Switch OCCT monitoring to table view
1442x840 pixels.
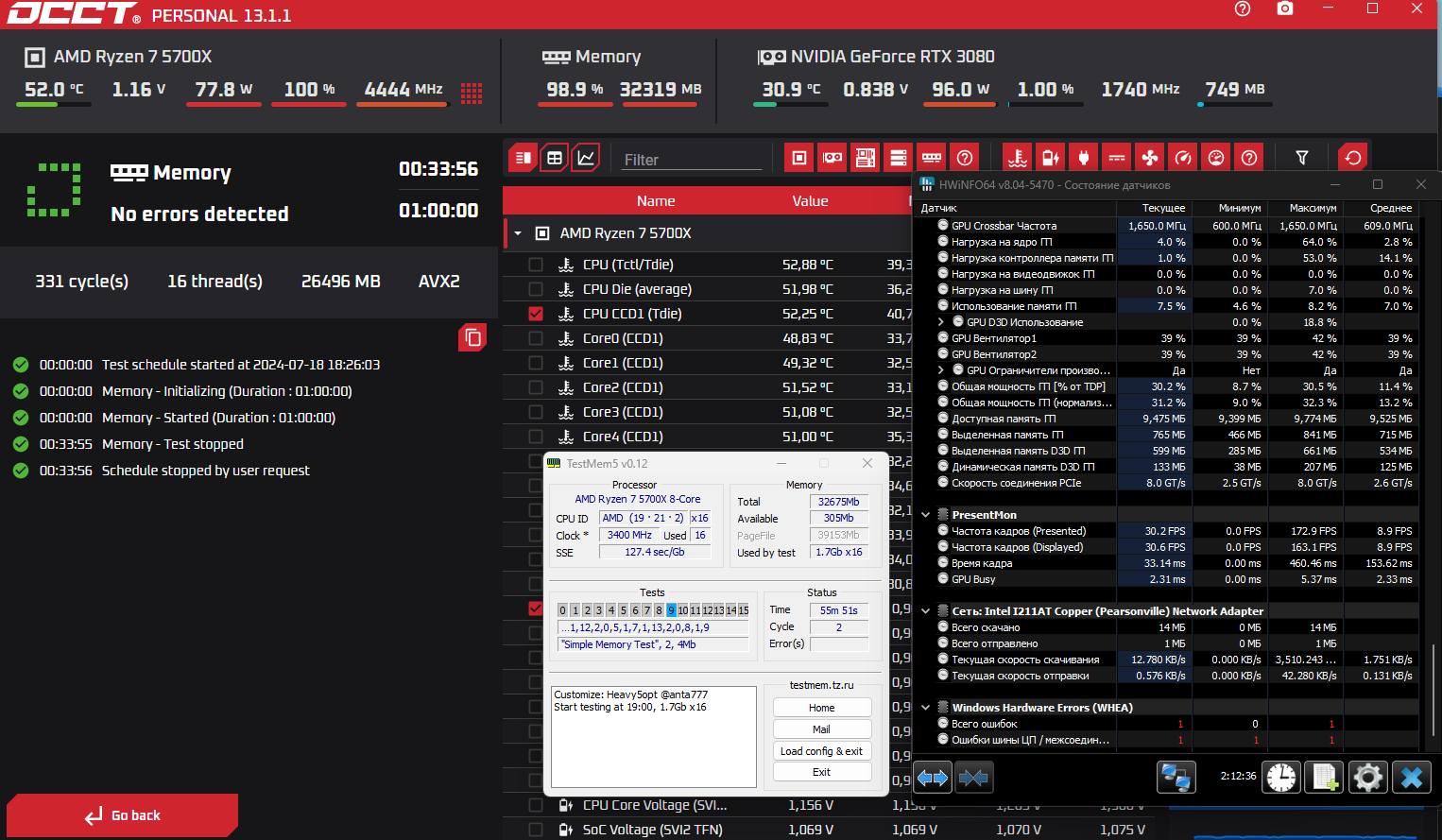click(555, 158)
